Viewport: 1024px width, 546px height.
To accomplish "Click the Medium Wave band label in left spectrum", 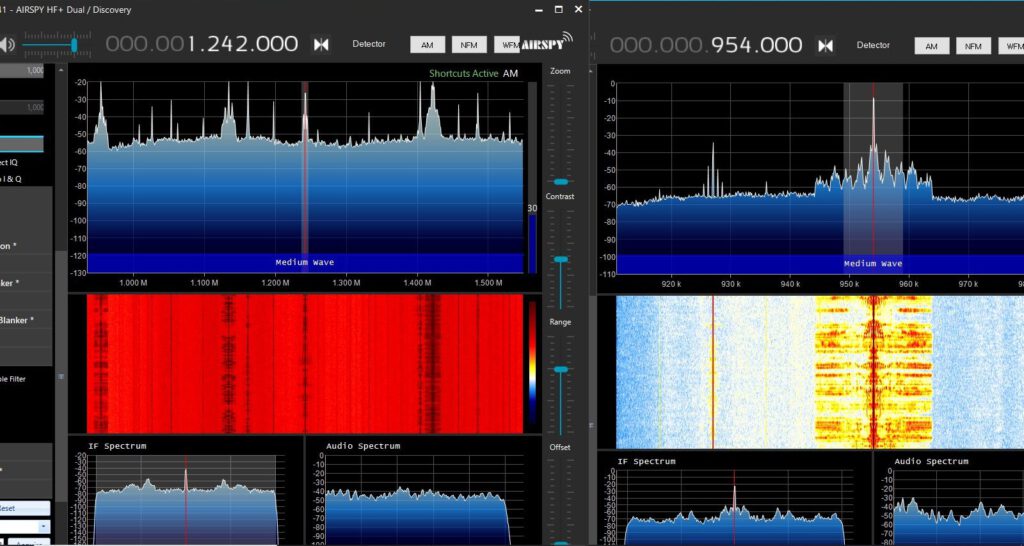I will 305,262.
